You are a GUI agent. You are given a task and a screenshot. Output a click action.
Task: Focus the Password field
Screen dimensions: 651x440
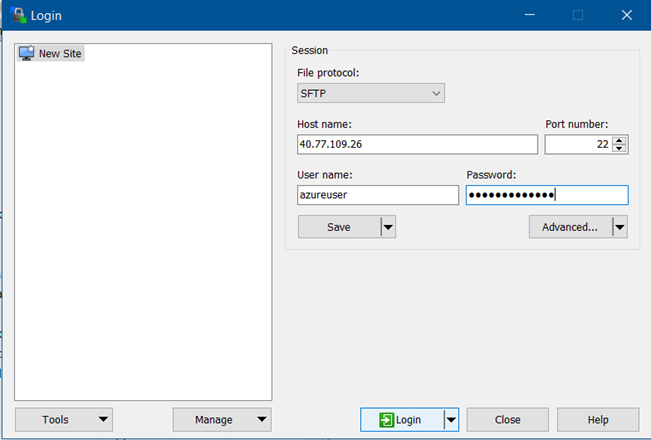[x=547, y=195]
